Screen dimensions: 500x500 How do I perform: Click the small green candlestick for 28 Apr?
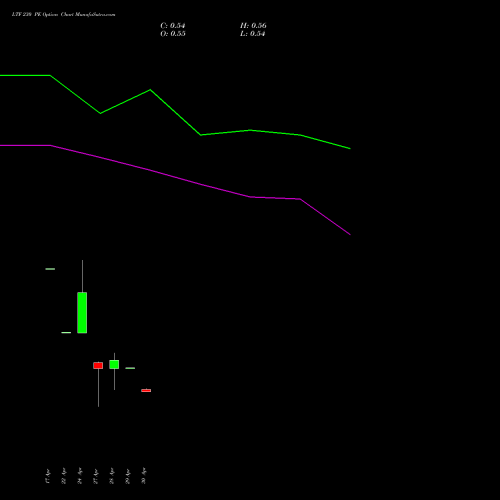[x=114, y=364]
